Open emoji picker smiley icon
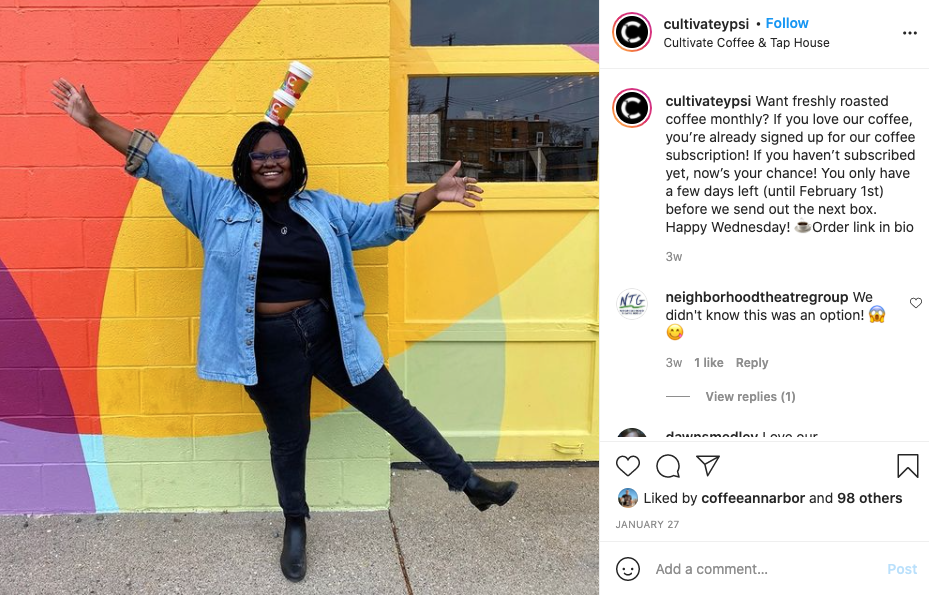The image size is (929, 595). point(628,569)
